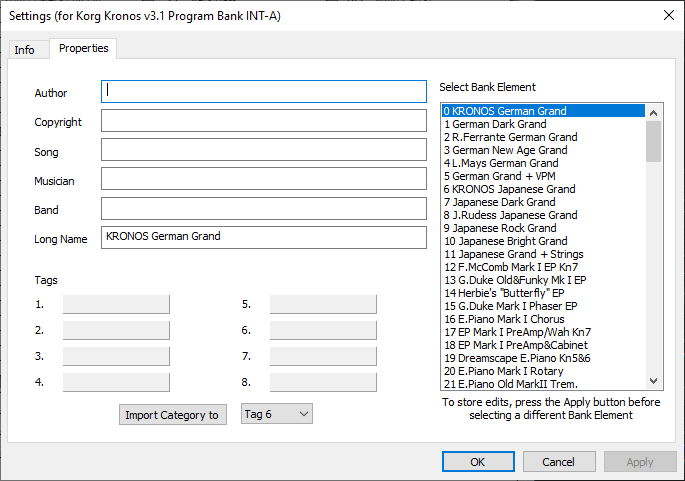Click the Band input field
This screenshot has height=481, width=685.
[264, 208]
